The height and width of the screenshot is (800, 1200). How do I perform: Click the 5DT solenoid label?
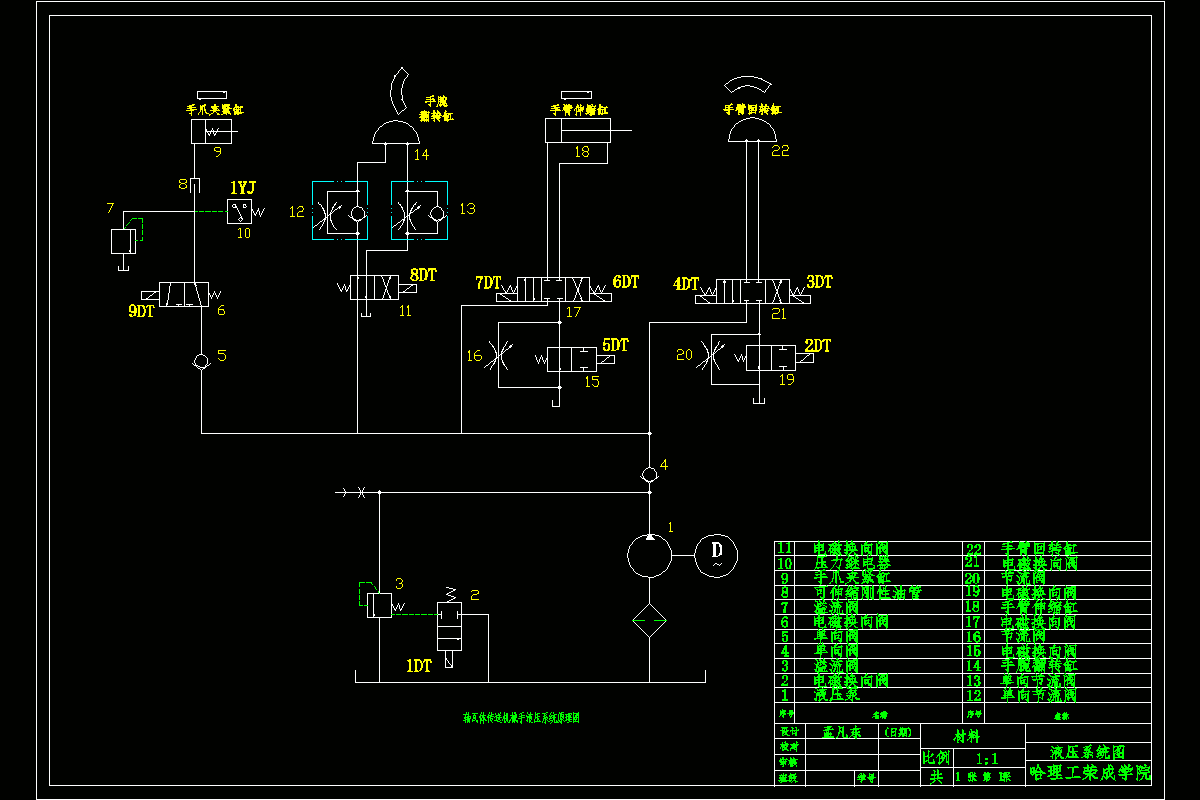pyautogui.click(x=616, y=345)
